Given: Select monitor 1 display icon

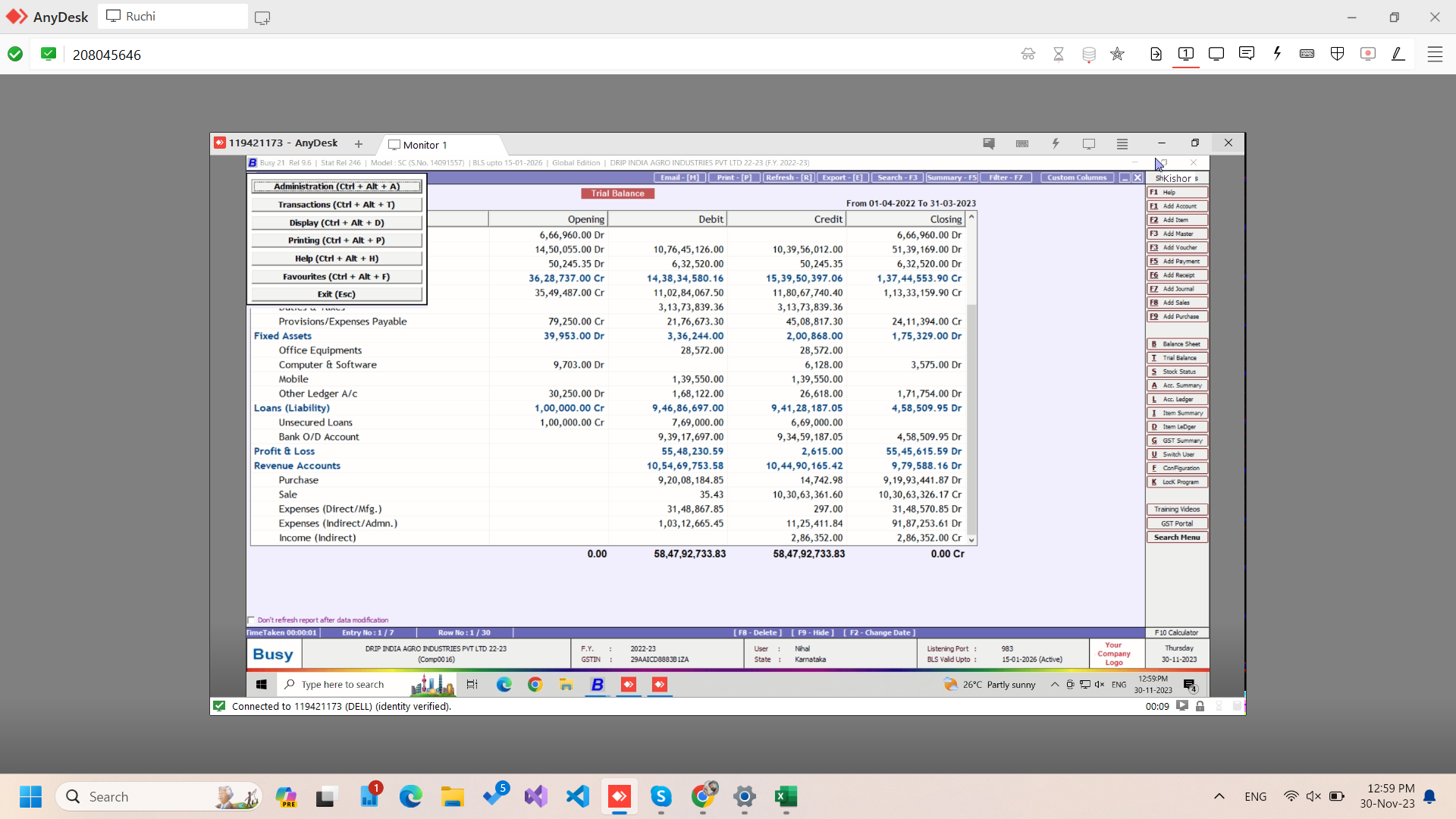Looking at the screenshot, I should click(x=1186, y=54).
